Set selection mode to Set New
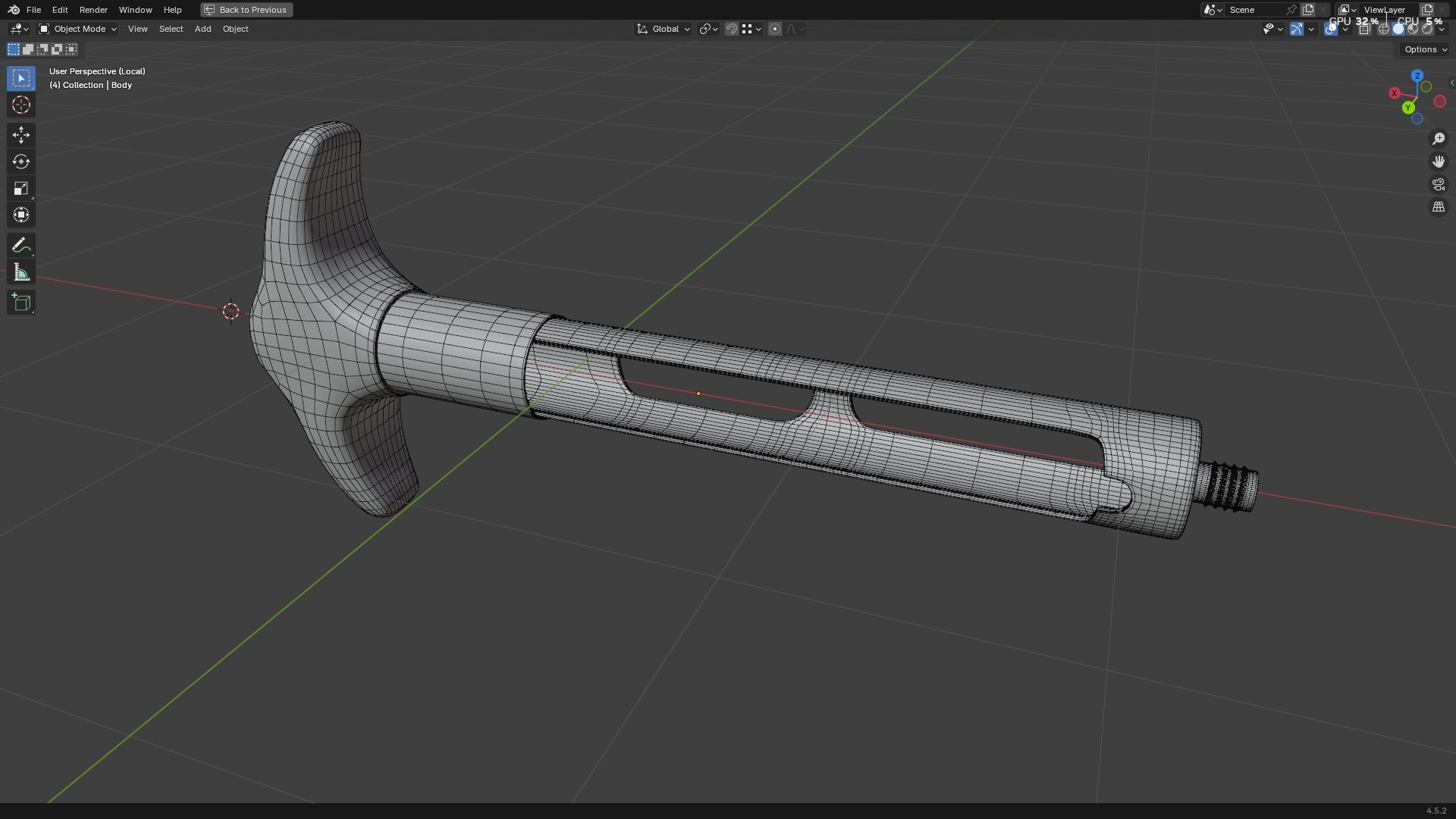Screen dimensions: 1456x819 coord(14,49)
